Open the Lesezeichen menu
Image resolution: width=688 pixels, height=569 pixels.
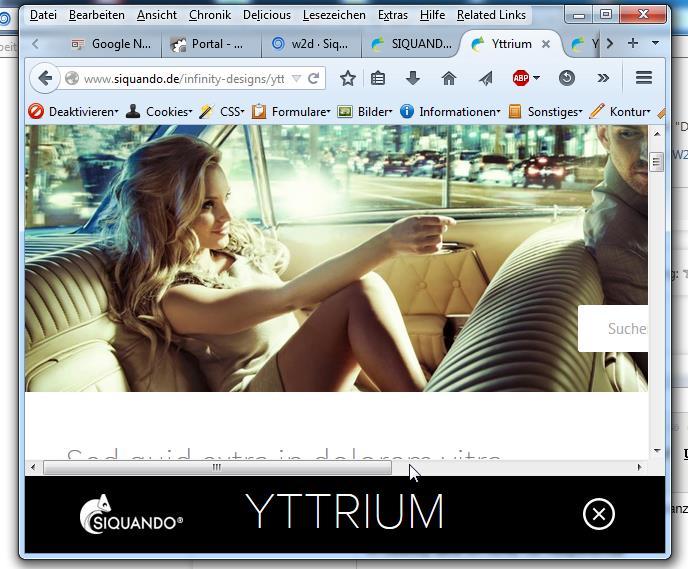[334, 15]
